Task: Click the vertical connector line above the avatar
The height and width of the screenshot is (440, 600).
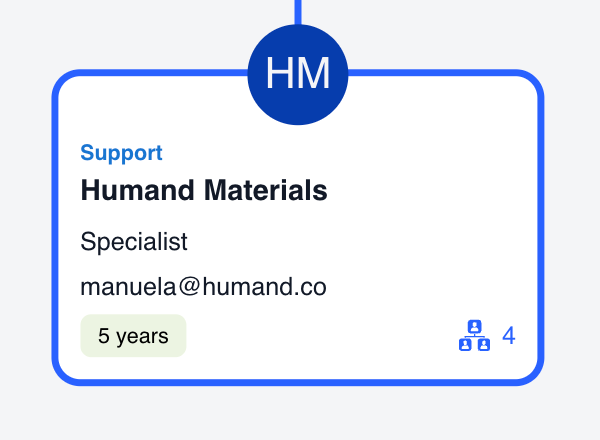Action: point(298,10)
